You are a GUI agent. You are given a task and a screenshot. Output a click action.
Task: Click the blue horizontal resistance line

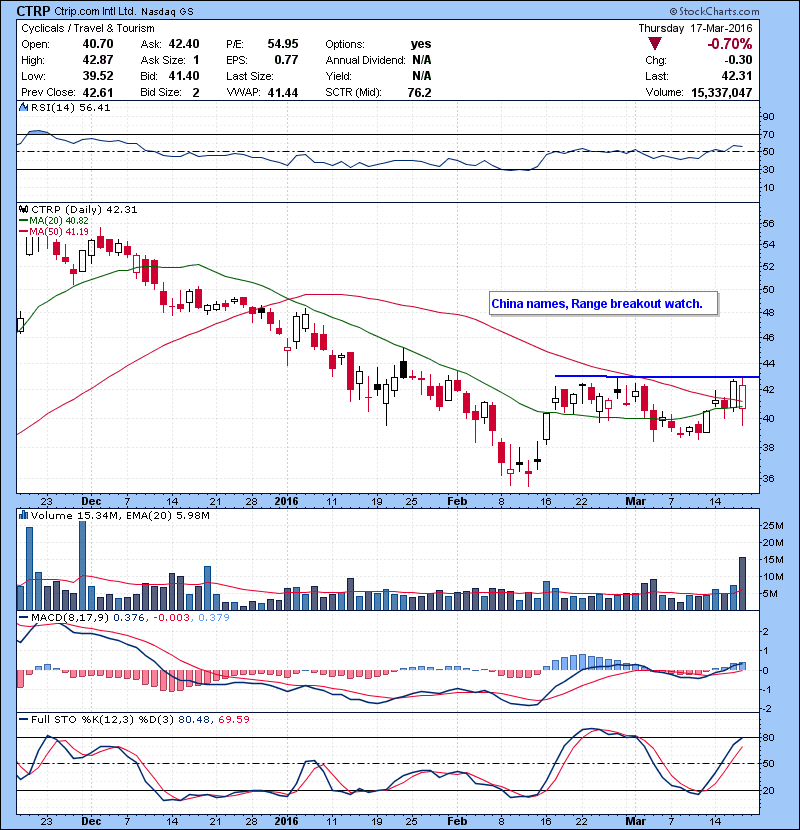tap(657, 377)
